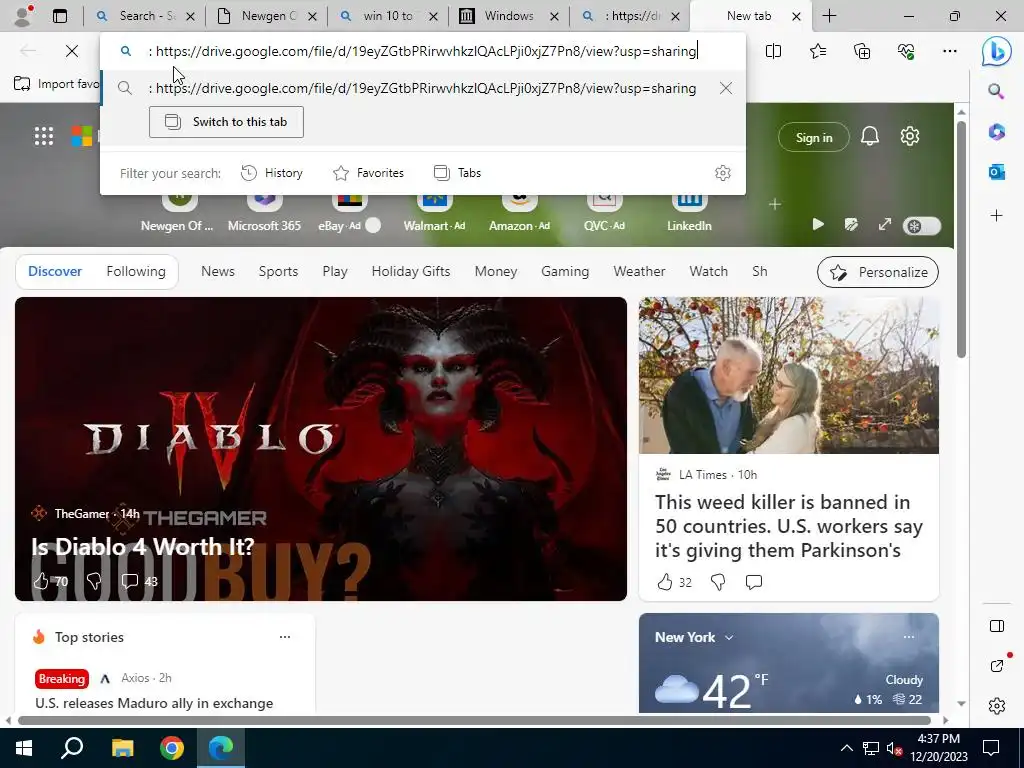
Task: Open the Weather category
Action: (639, 272)
